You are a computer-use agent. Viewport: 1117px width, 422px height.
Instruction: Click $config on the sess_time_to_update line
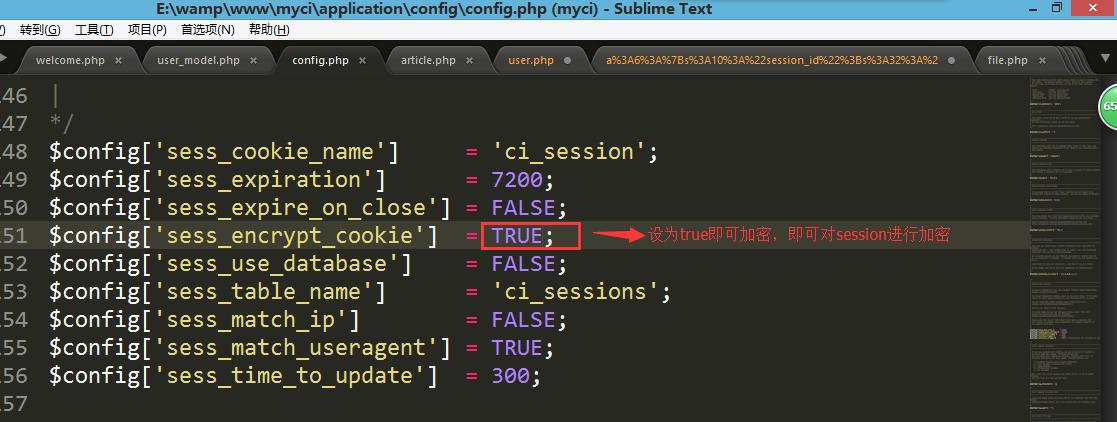95,376
